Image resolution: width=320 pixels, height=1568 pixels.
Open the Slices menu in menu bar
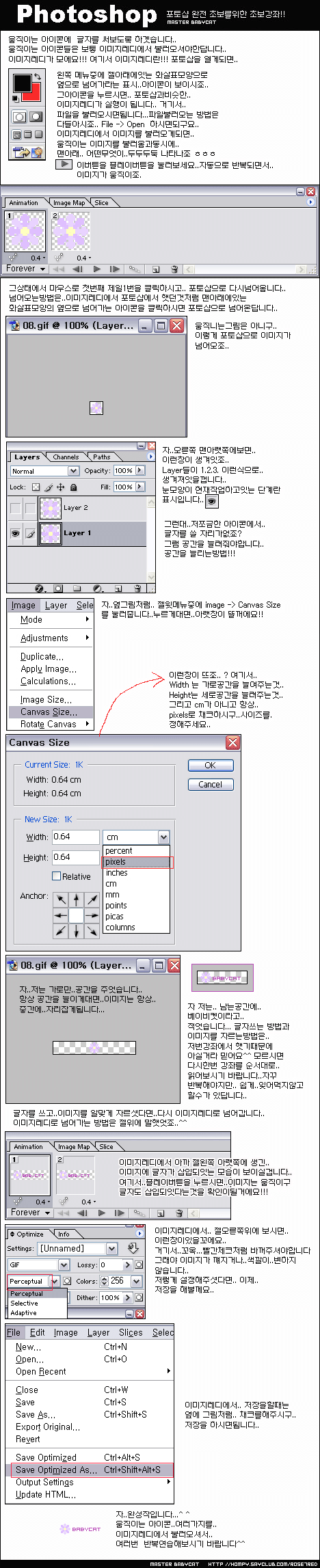[x=131, y=1332]
